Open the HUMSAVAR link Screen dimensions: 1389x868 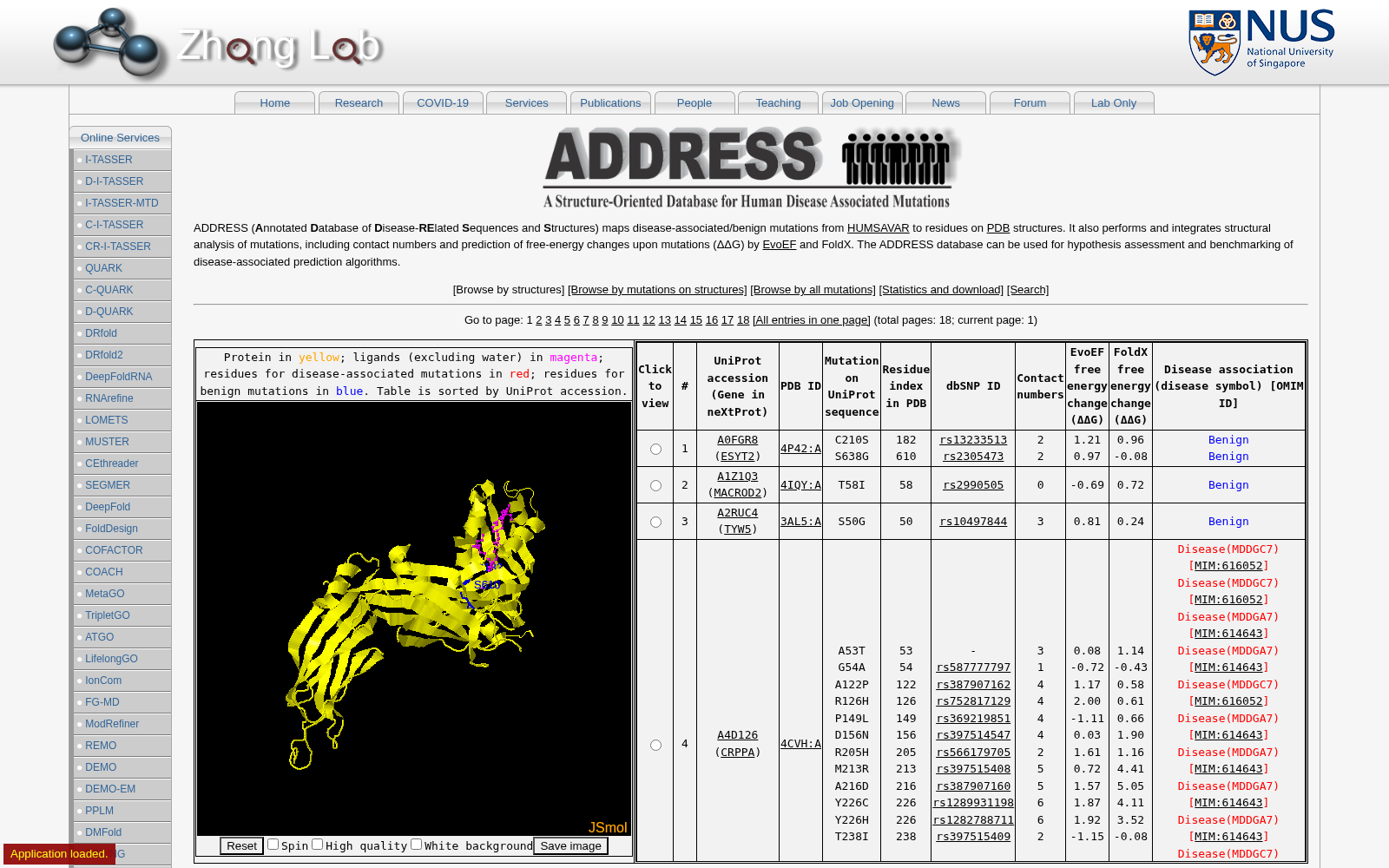click(878, 228)
